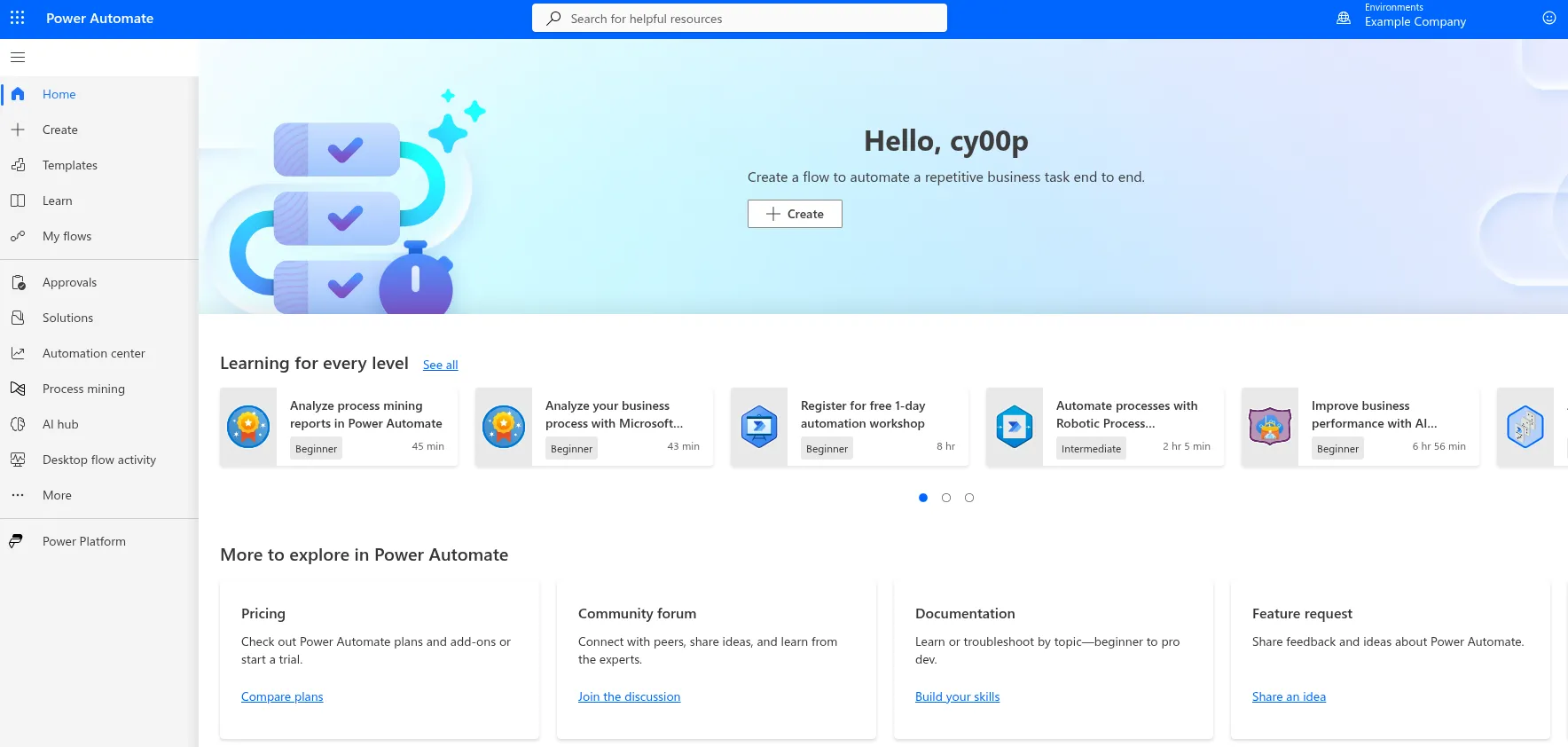Click the Intermediate level tag
Screen dimensions: 1568x747
(1092, 449)
